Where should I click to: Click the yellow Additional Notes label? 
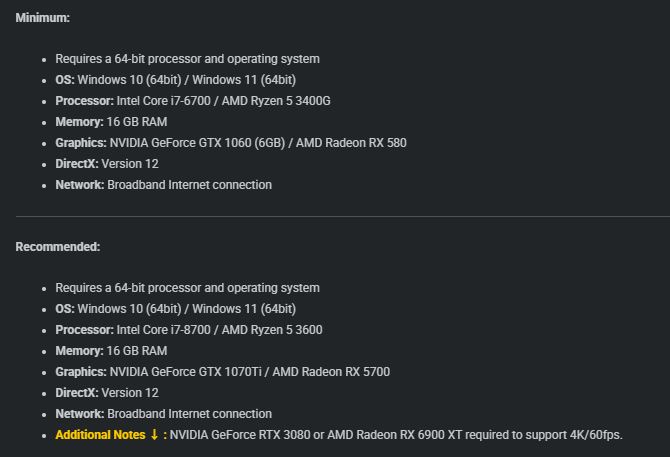(x=100, y=434)
